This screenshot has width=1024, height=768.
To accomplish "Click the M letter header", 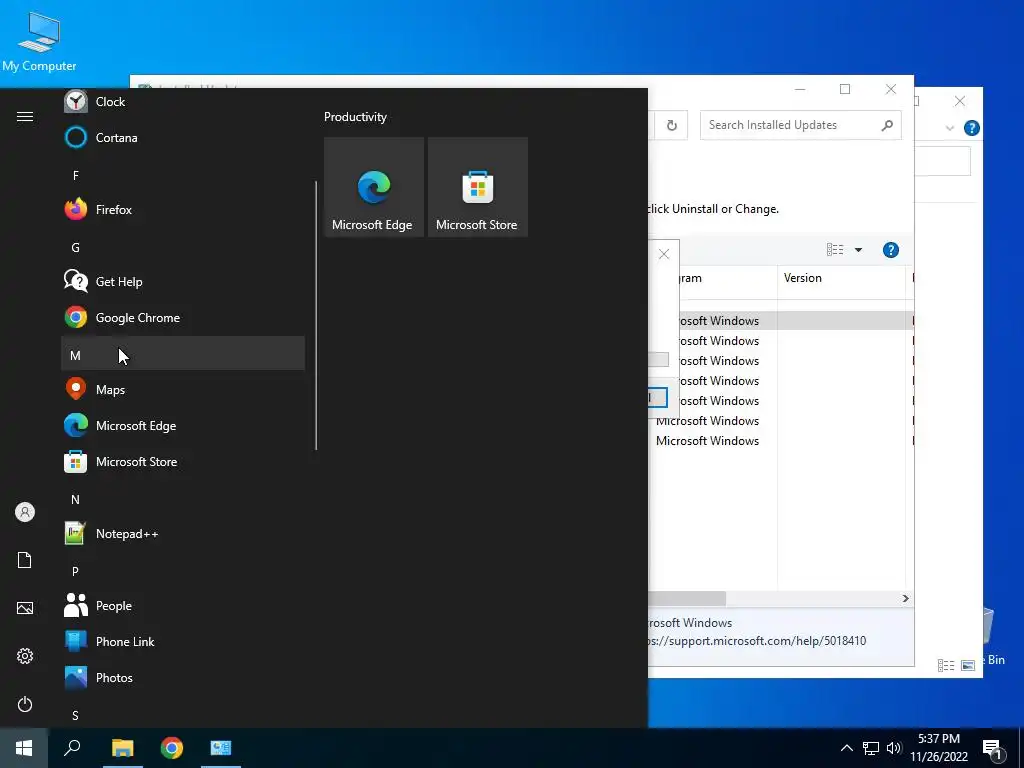I will (183, 353).
